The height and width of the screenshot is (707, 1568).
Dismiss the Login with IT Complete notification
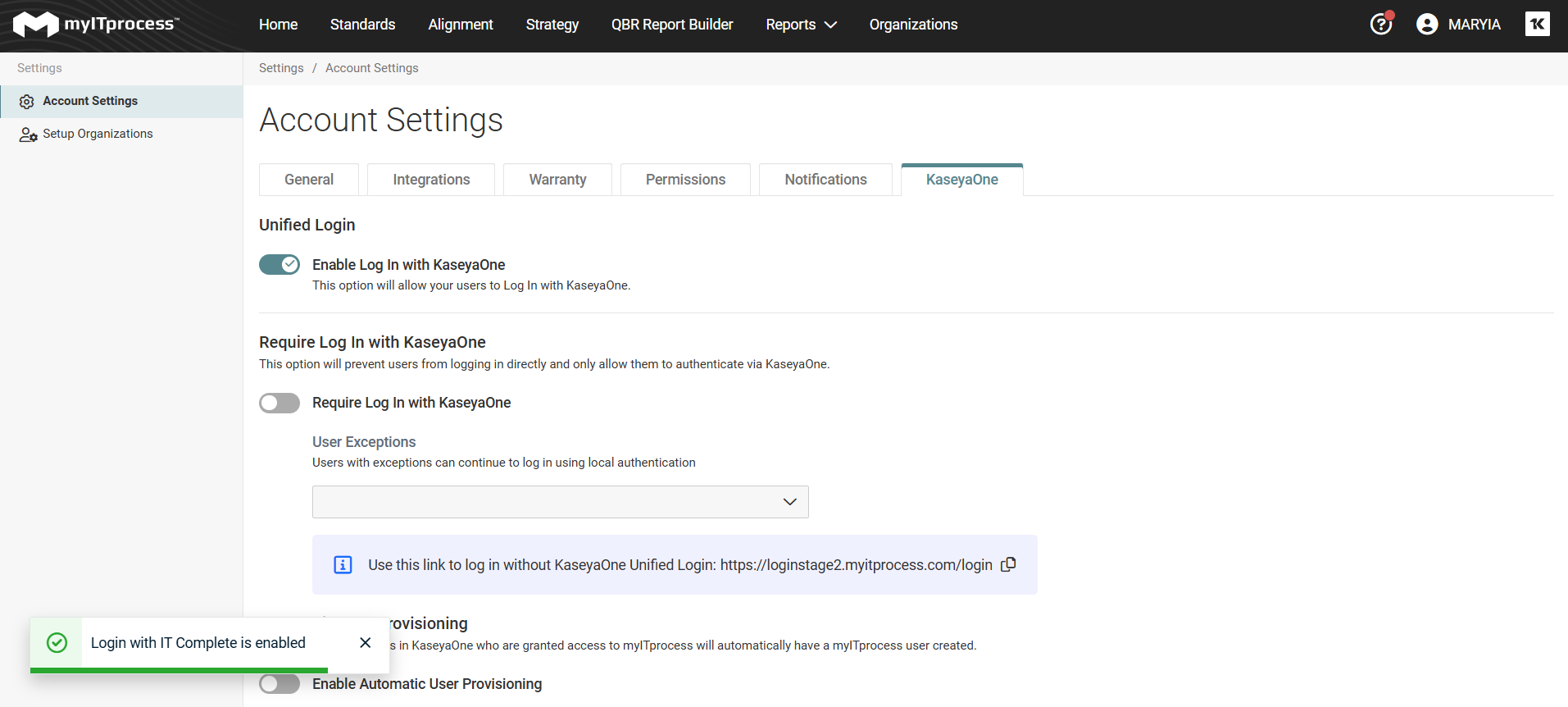(x=366, y=642)
